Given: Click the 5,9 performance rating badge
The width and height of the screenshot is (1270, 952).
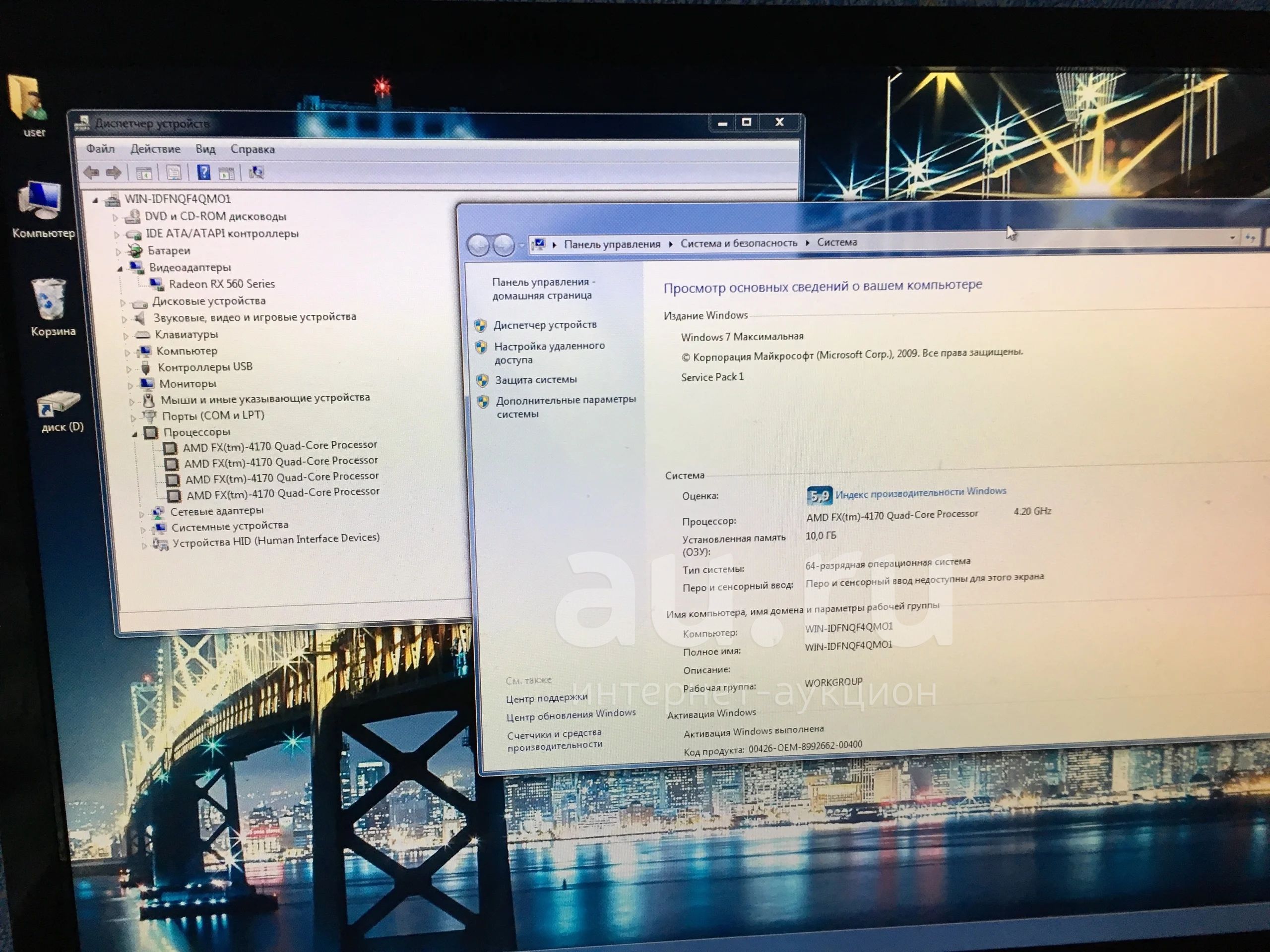Looking at the screenshot, I should click(x=820, y=496).
